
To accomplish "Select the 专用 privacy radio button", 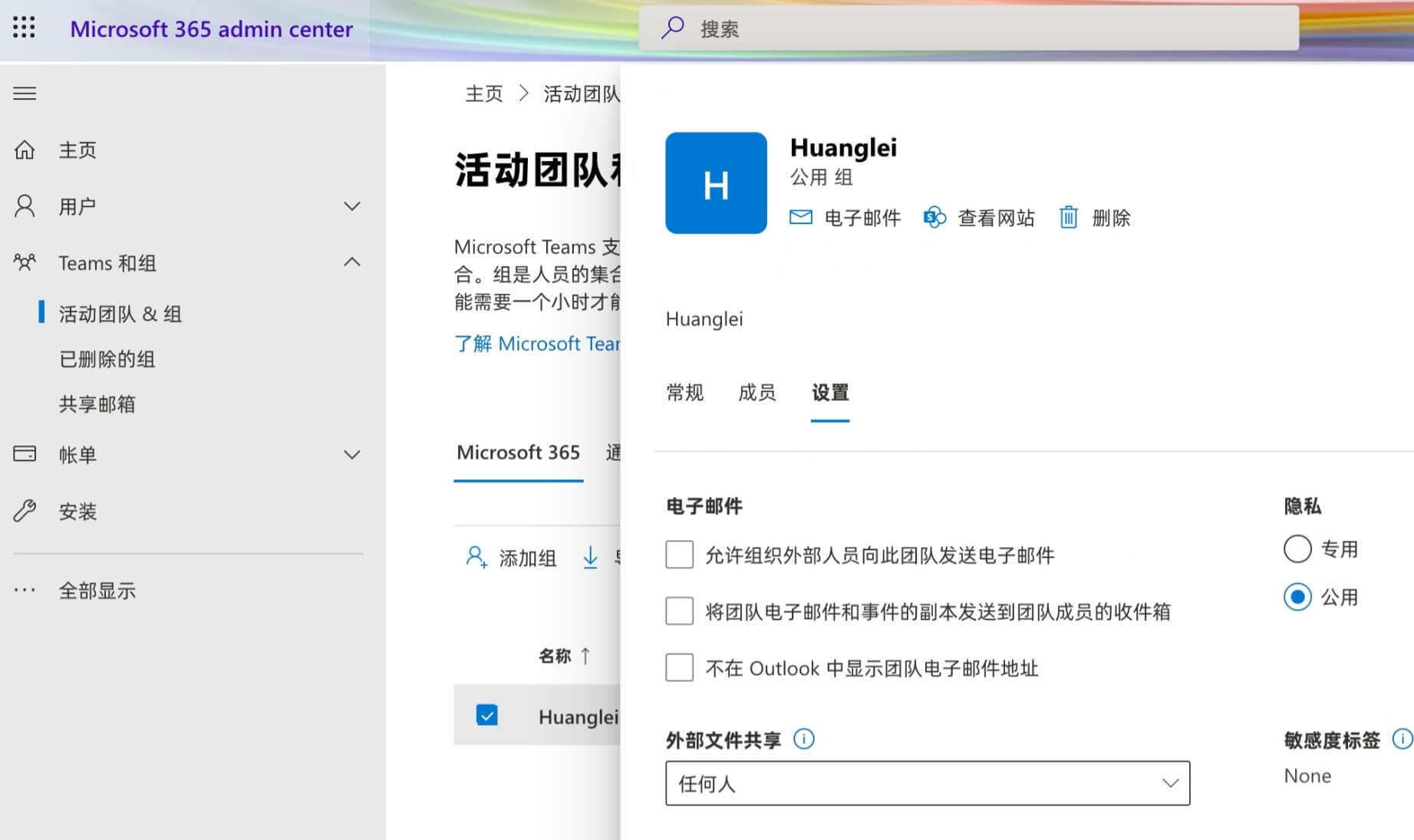I will 1297,549.
